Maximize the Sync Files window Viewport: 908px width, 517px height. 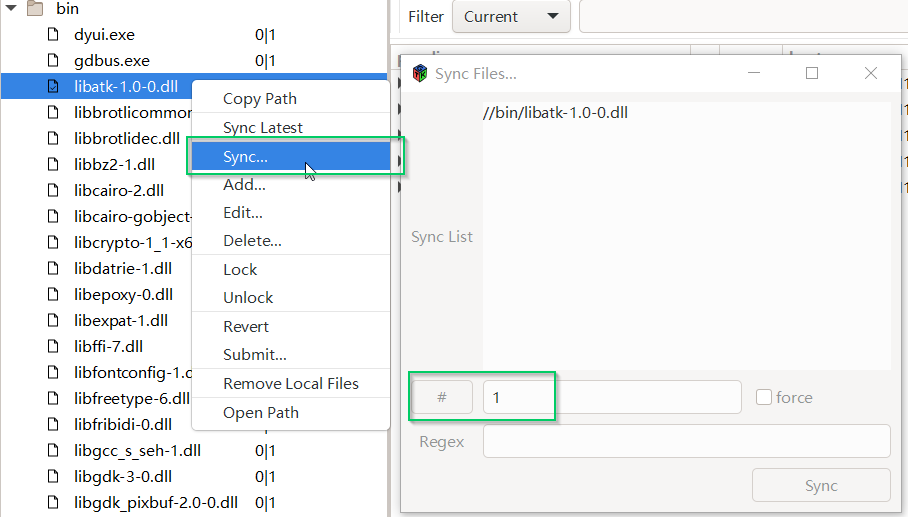(x=812, y=73)
